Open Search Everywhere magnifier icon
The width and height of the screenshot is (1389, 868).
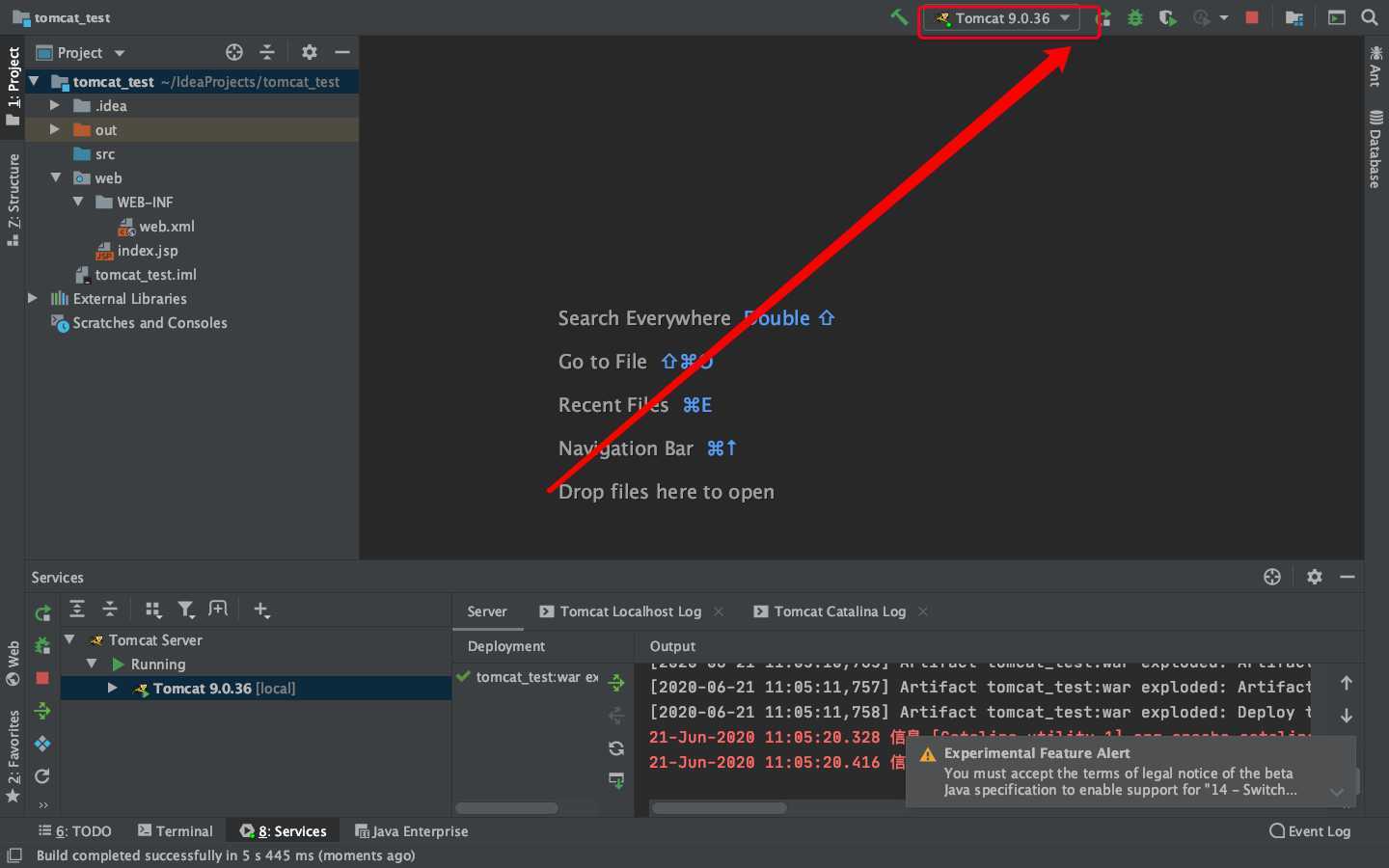1369,17
